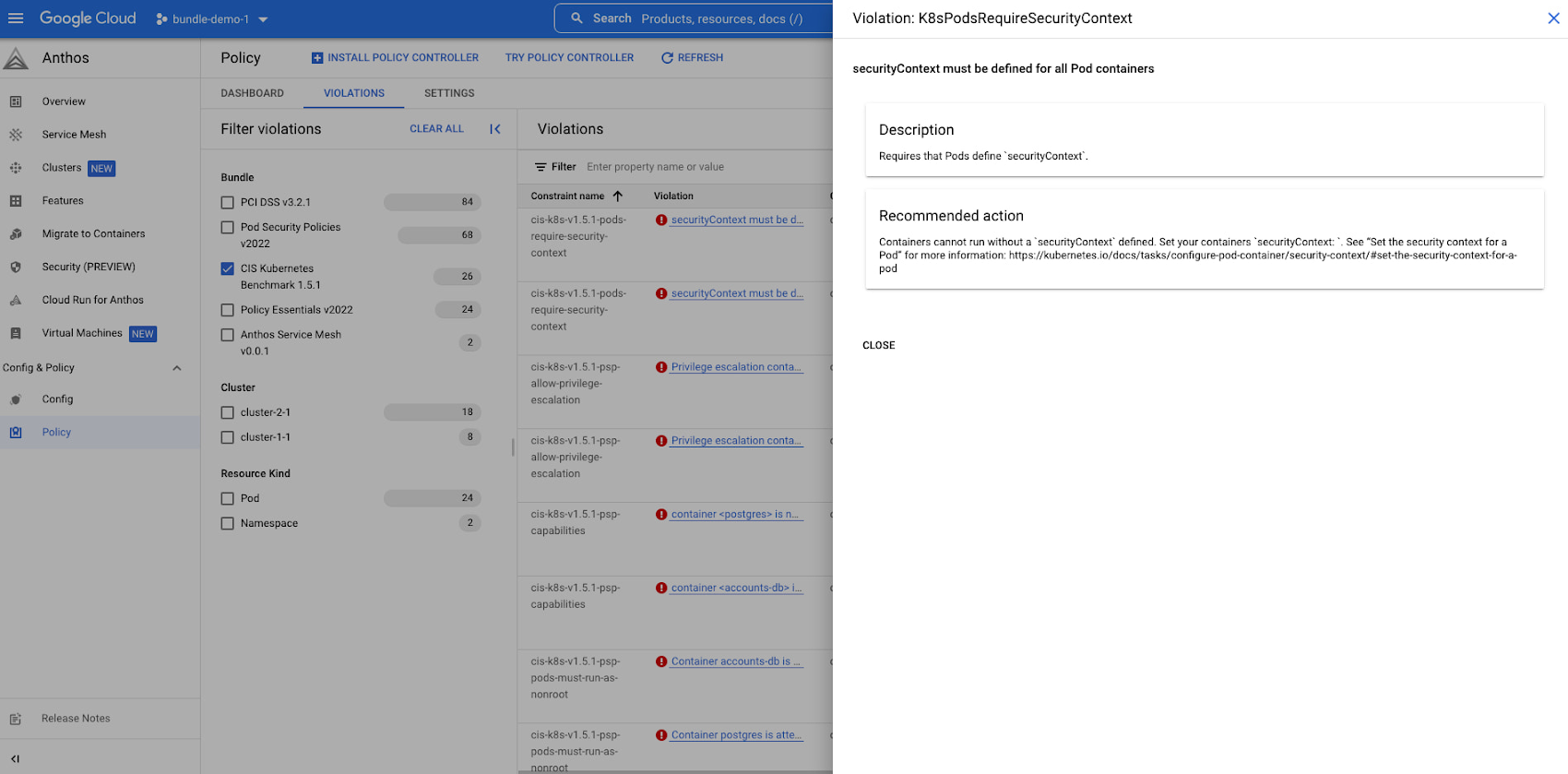Collapse the left navigation sidebar

pyautogui.click(x=15, y=759)
